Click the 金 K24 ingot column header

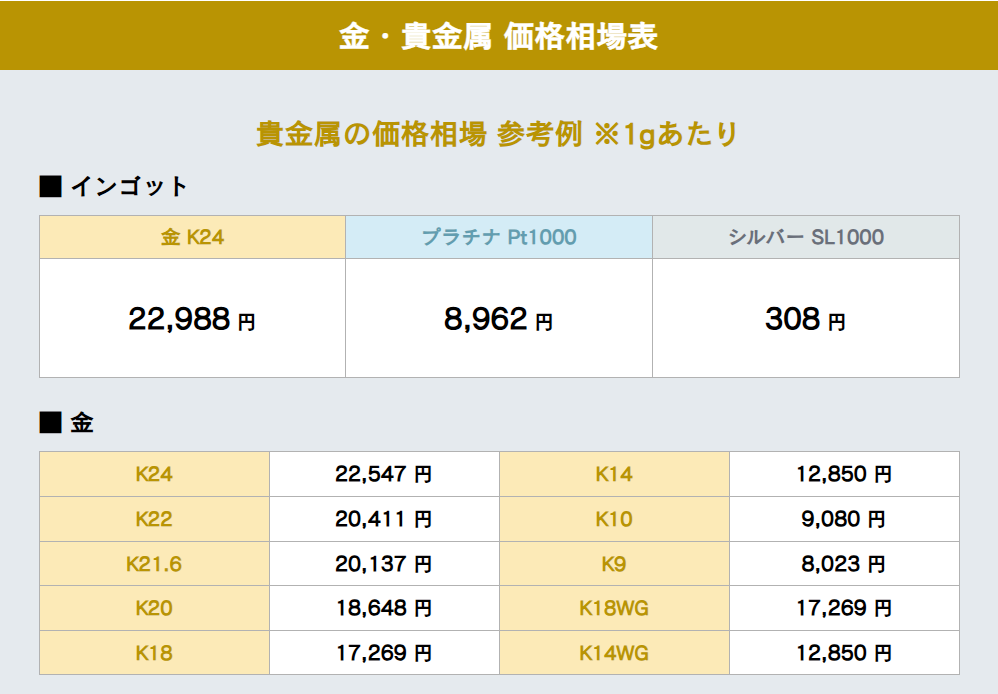click(x=192, y=238)
